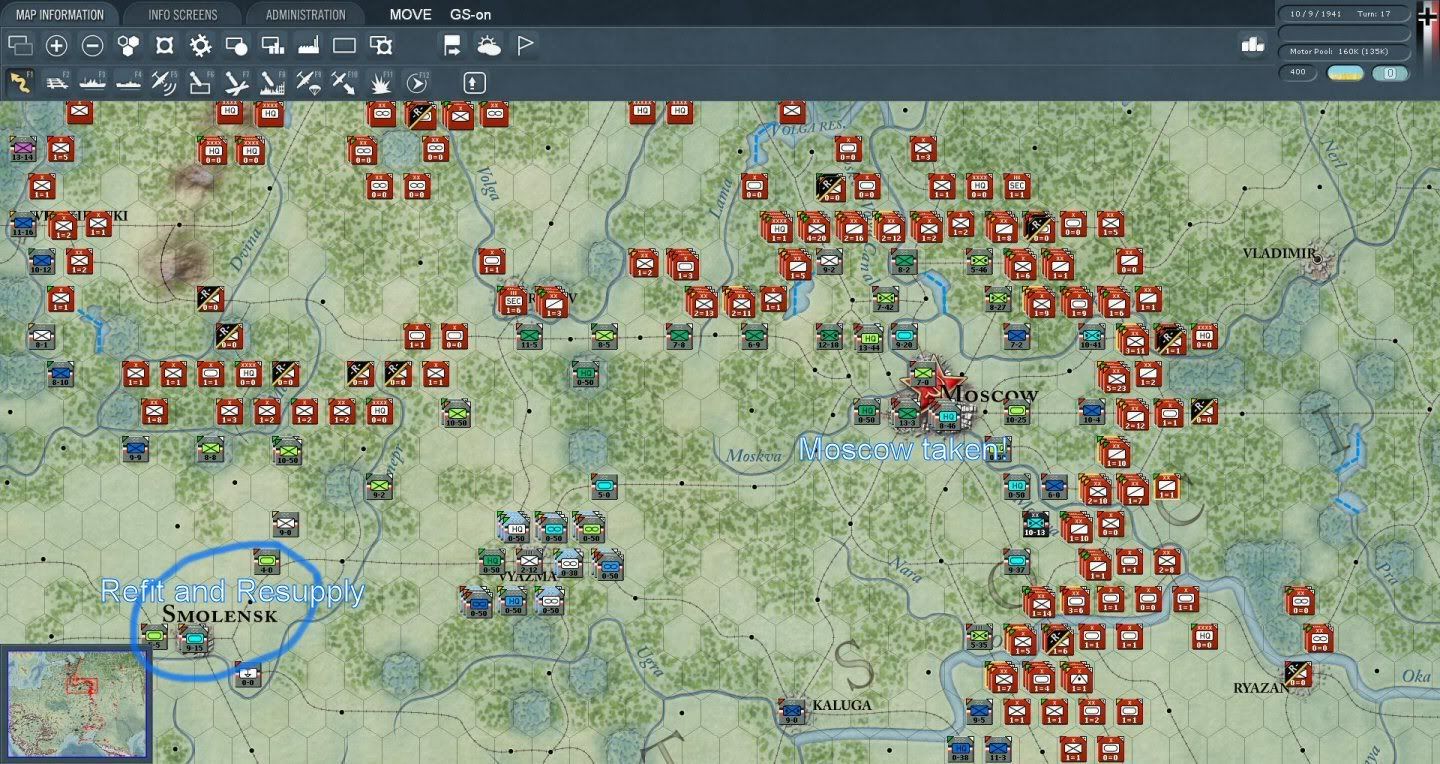Image resolution: width=1440 pixels, height=764 pixels.
Task: Toggle the monitor with bars overlay icon
Action: click(272, 45)
